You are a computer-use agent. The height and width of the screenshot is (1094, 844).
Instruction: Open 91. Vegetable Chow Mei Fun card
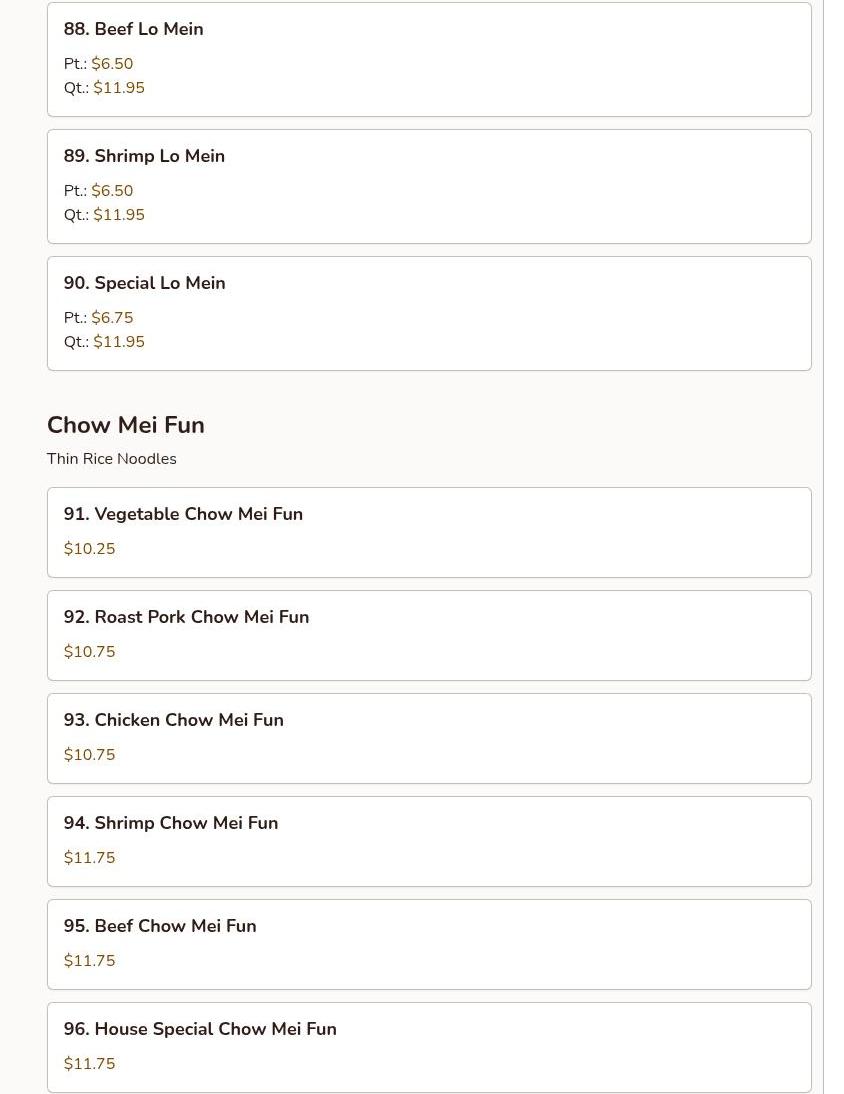coord(184,514)
